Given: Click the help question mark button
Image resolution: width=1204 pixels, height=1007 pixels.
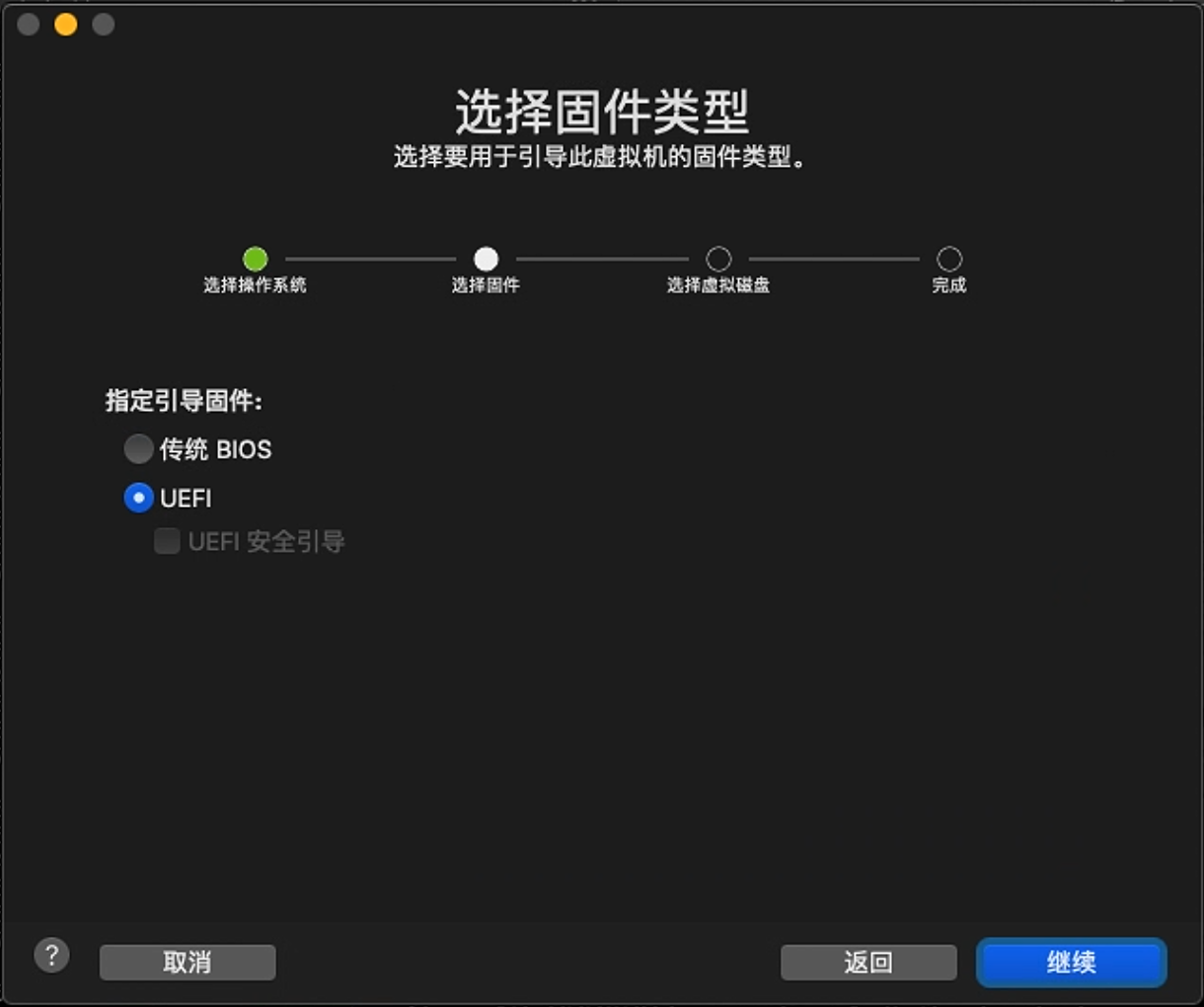Looking at the screenshot, I should click(51, 956).
